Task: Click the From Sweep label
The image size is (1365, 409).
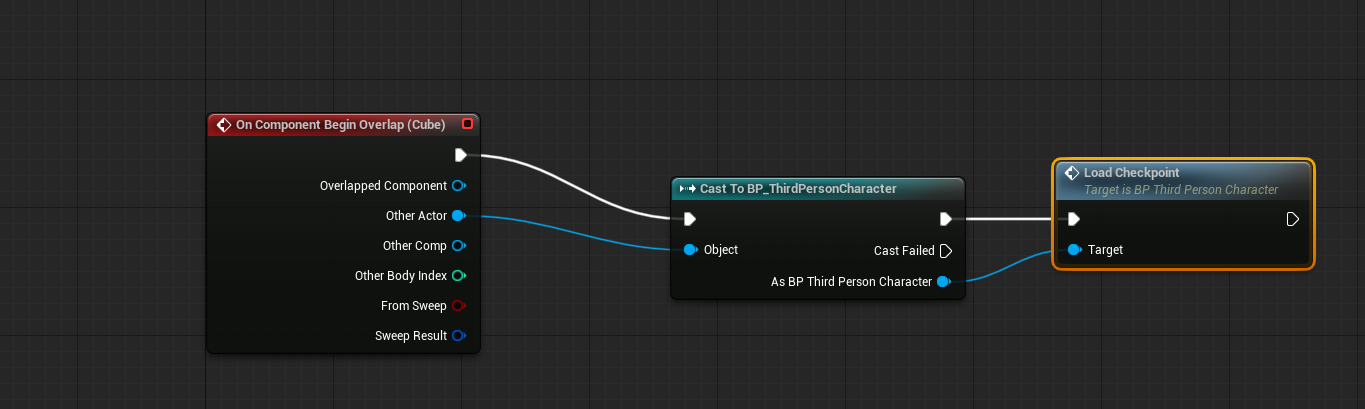Action: tap(414, 306)
